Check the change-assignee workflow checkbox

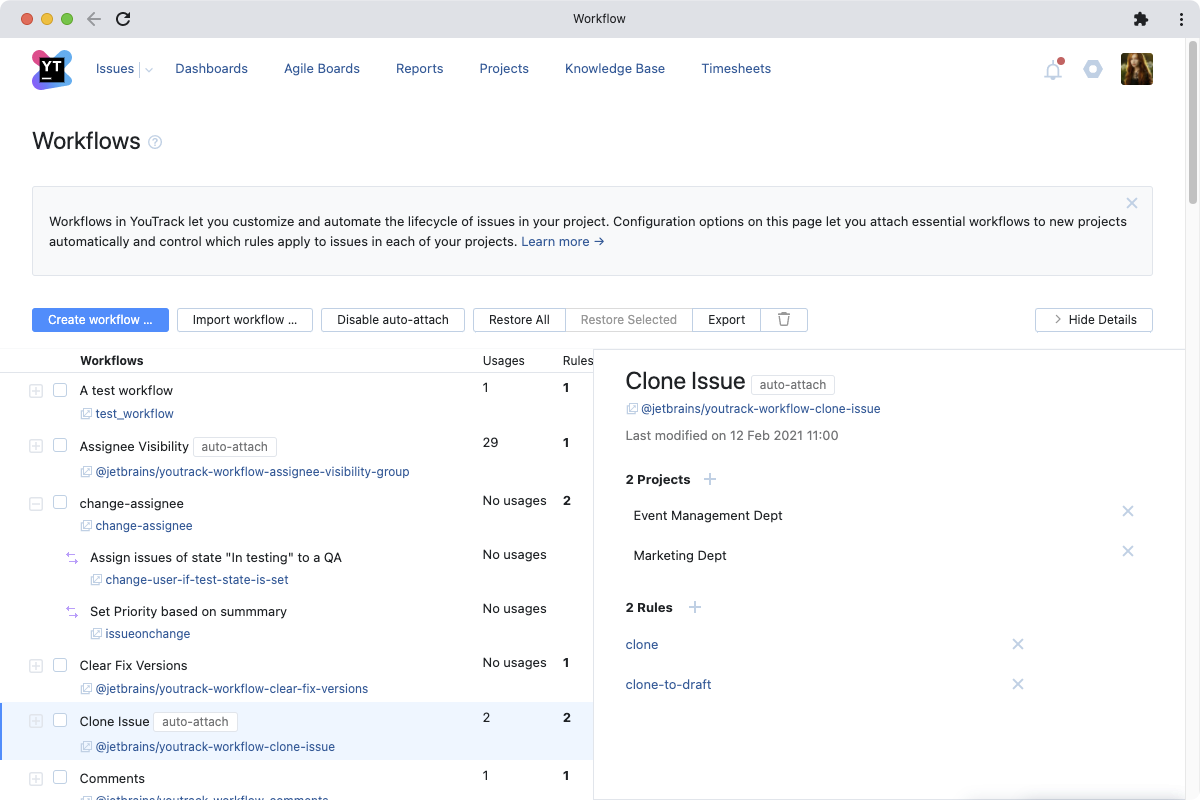tap(60, 503)
